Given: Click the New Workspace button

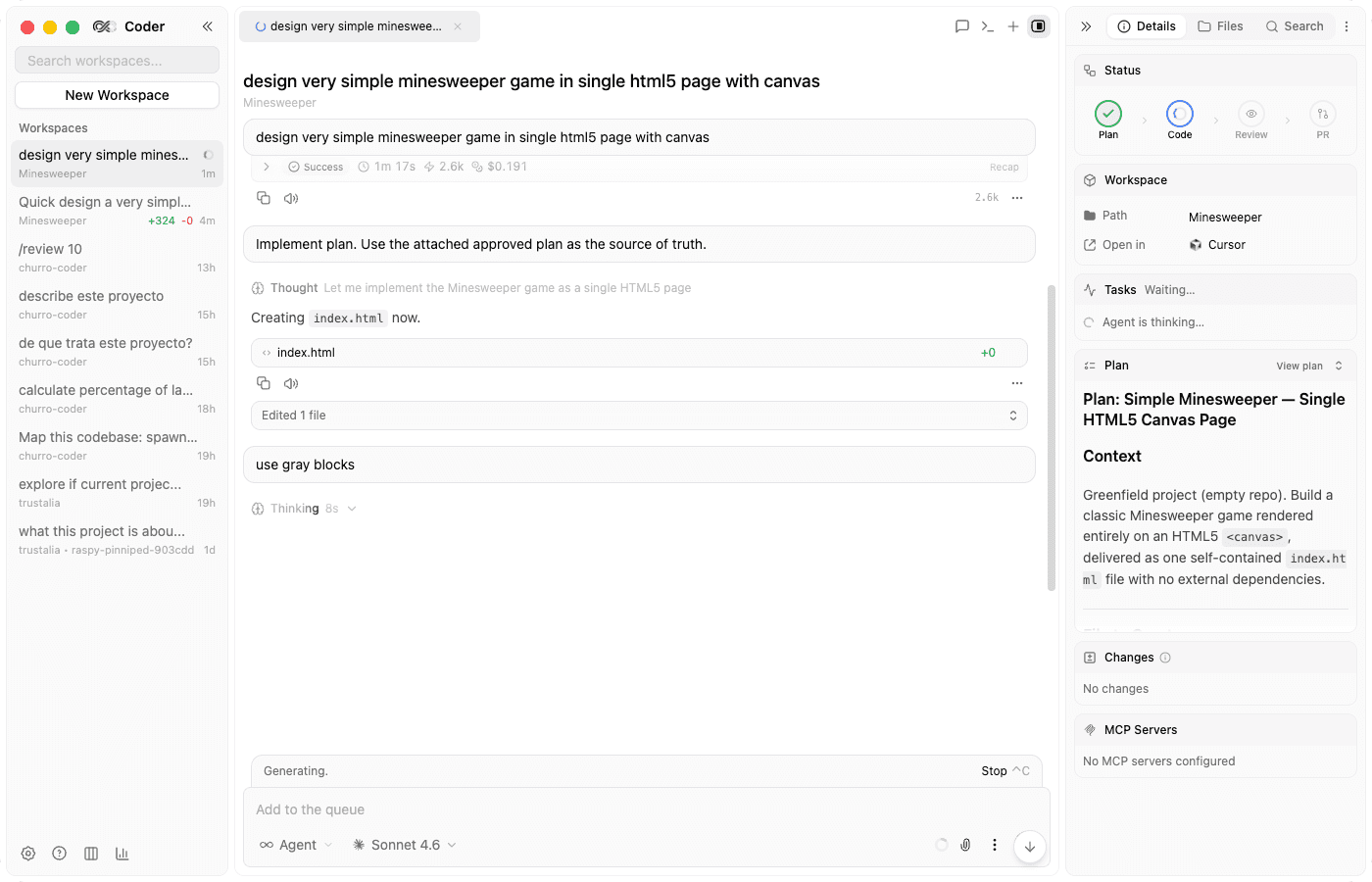Looking at the screenshot, I should 117,95.
